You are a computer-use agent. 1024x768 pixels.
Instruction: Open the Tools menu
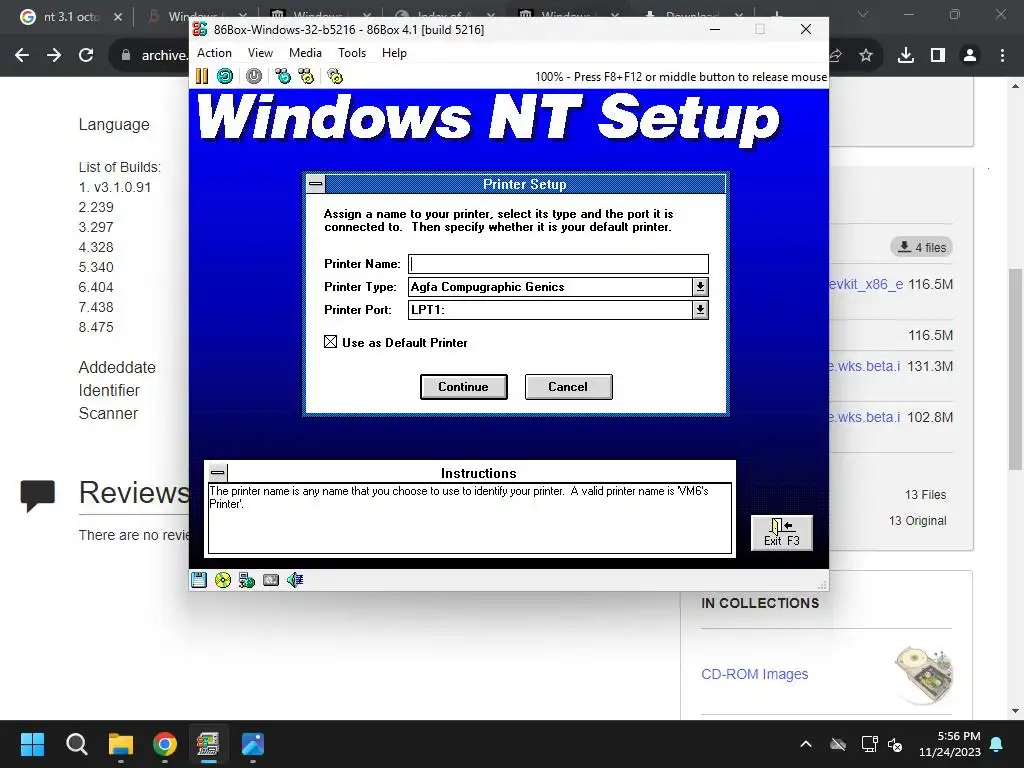point(352,53)
